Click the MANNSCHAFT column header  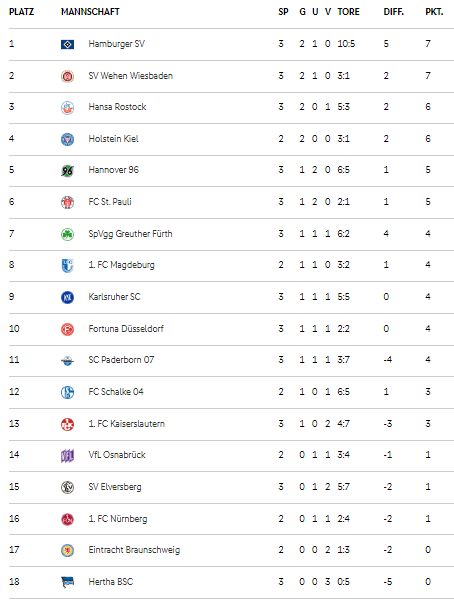pos(90,12)
